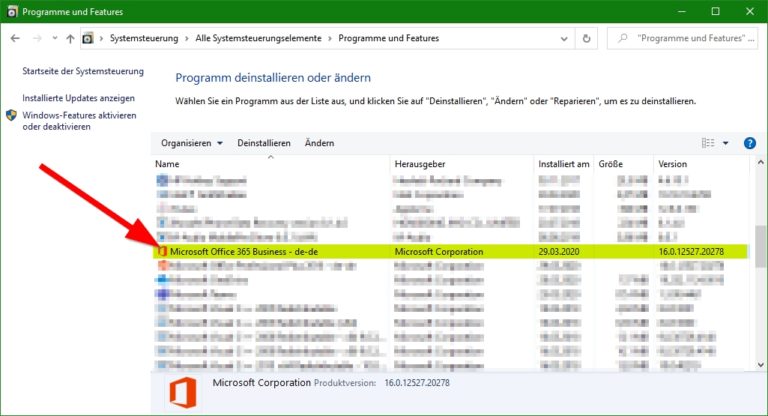Image resolution: width=768 pixels, height=416 pixels.
Task: Click Programme und Features breadcrumb
Action: click(x=388, y=38)
